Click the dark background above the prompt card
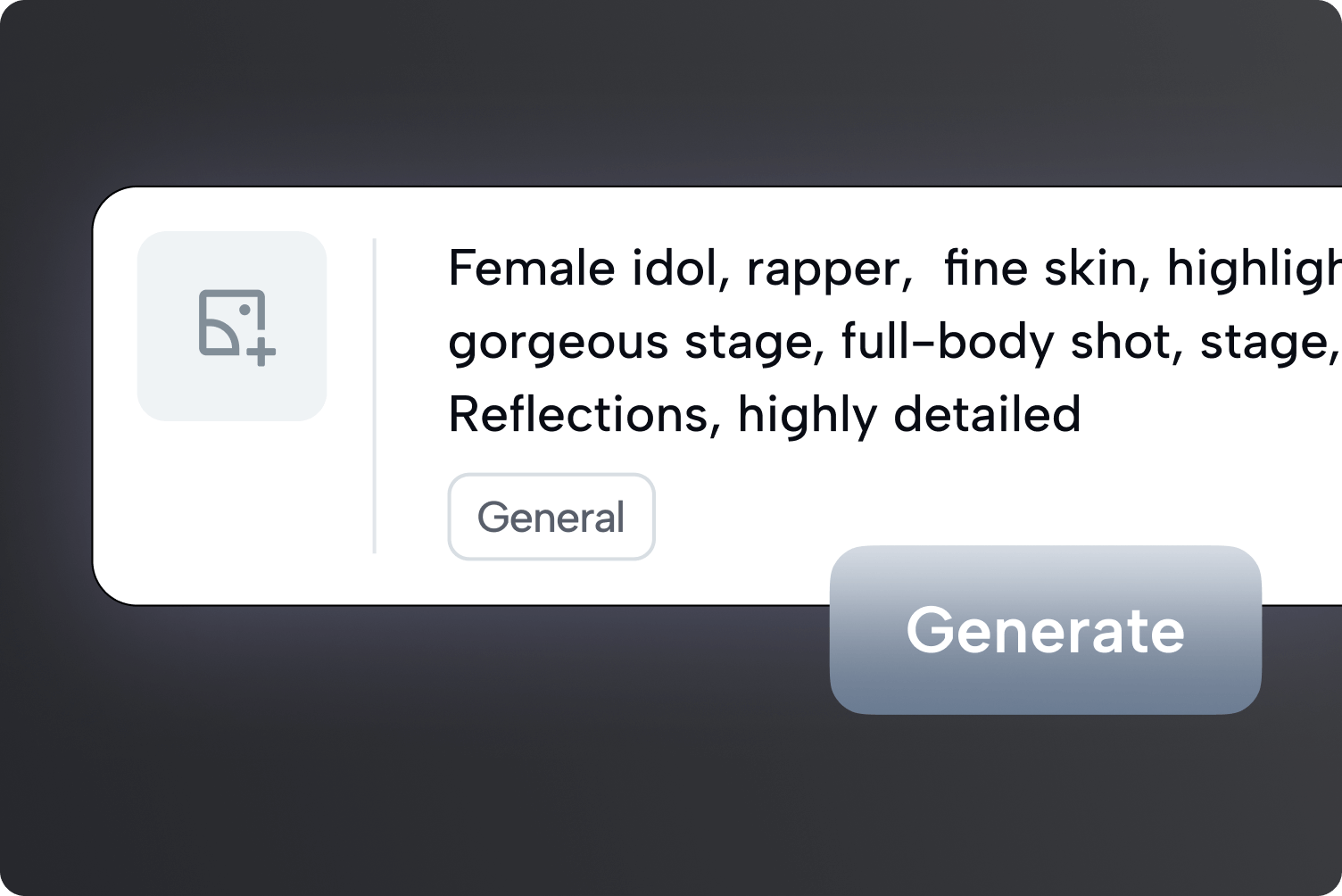 click(669, 89)
